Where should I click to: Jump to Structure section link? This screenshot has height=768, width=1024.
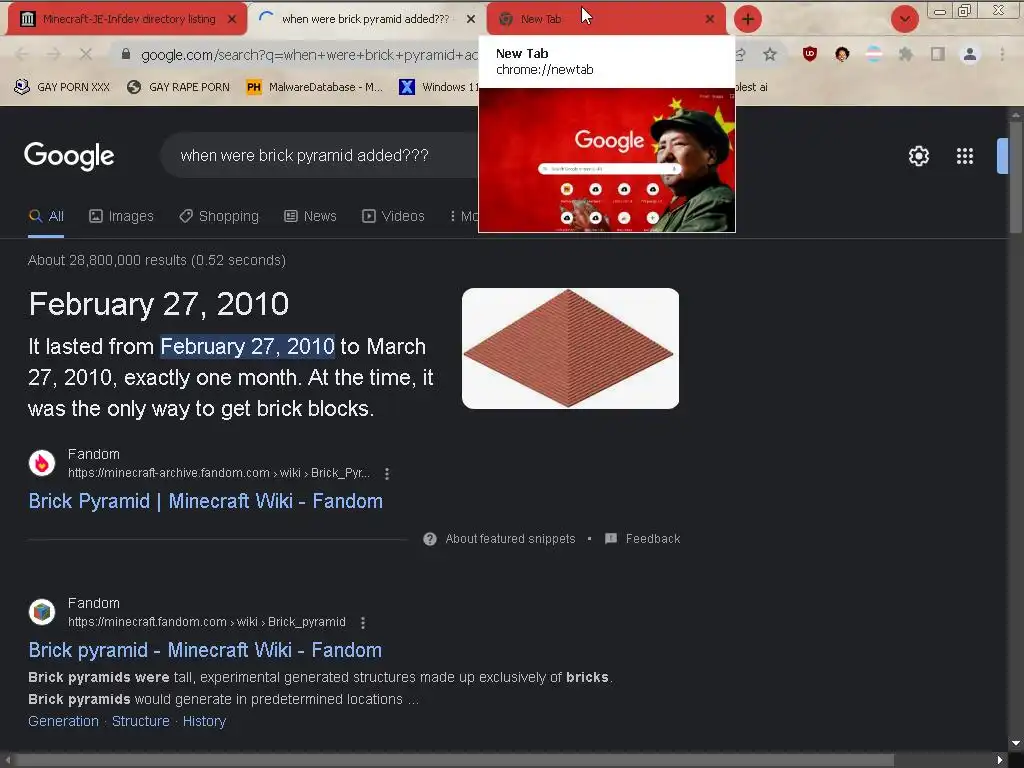(140, 721)
